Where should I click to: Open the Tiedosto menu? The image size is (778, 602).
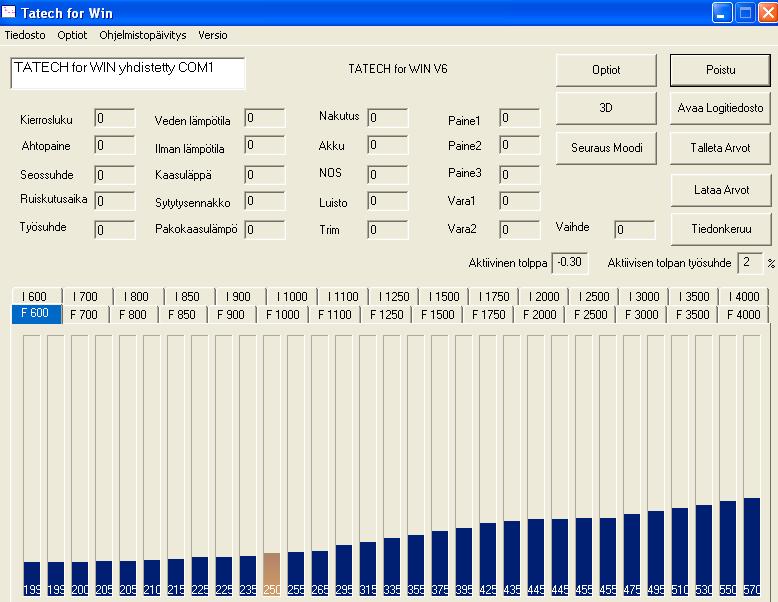(x=25, y=35)
